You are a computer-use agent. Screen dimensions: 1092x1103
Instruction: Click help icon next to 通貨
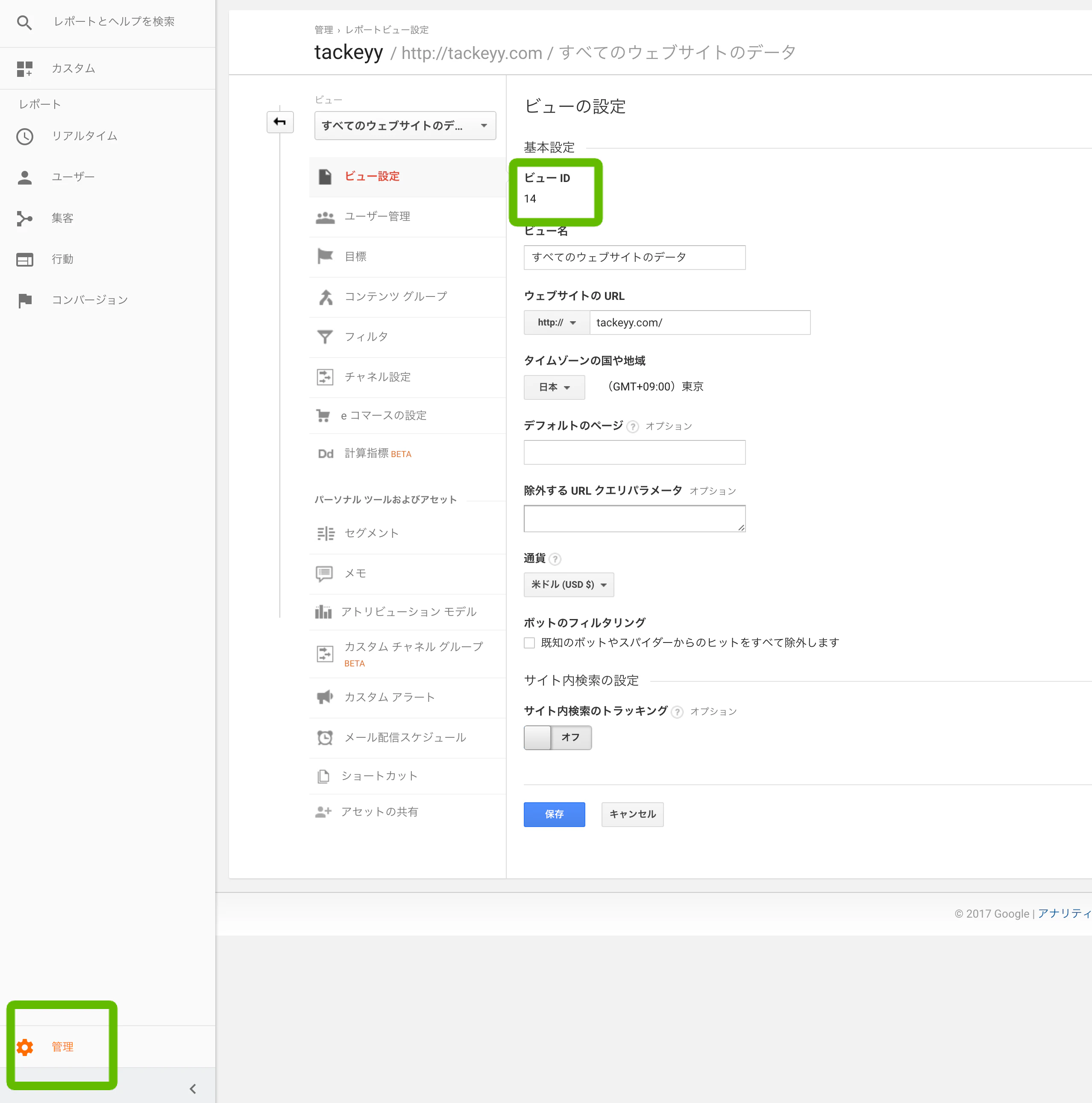tap(555, 559)
